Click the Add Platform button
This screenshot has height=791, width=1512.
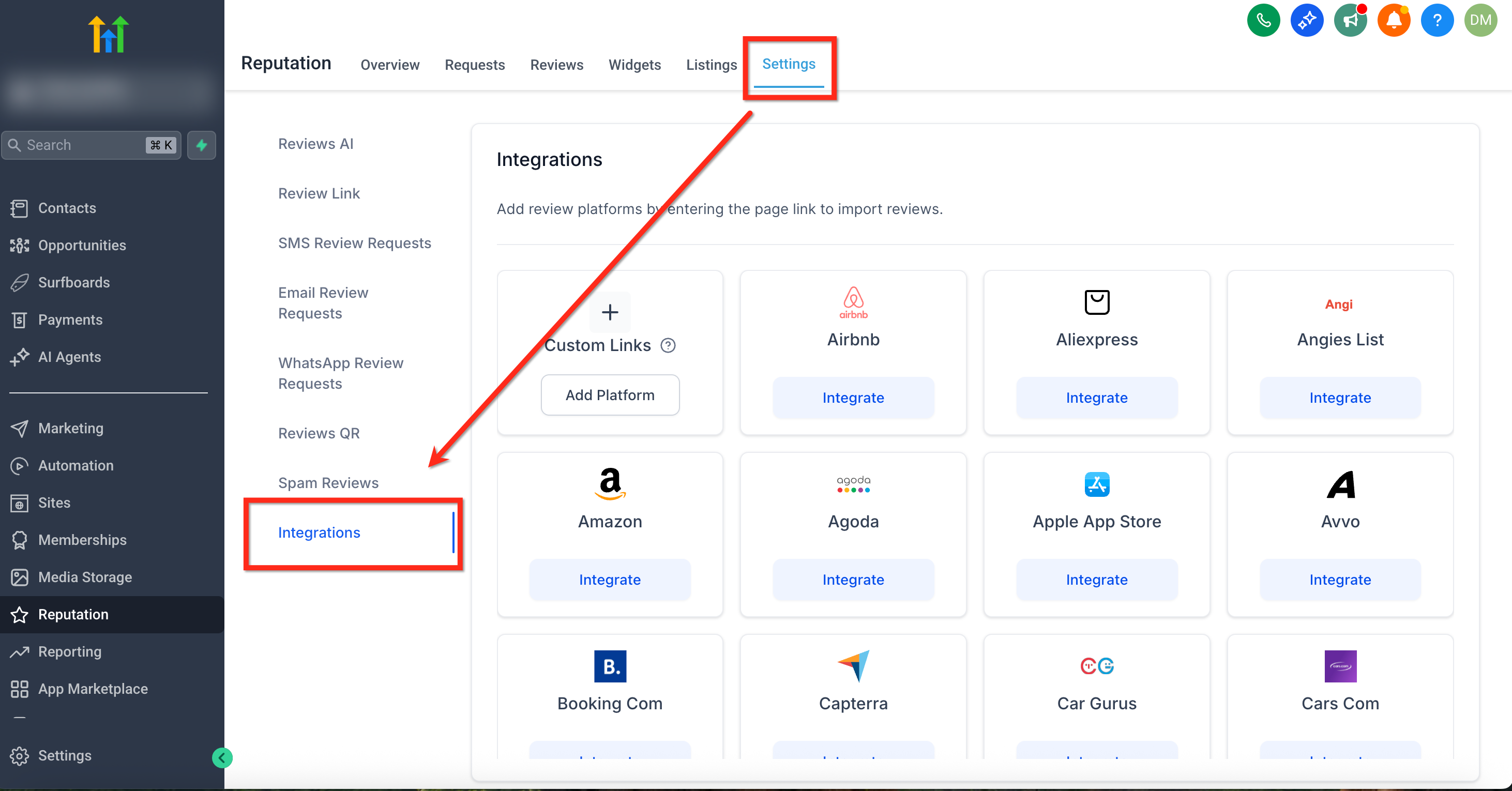(x=610, y=395)
